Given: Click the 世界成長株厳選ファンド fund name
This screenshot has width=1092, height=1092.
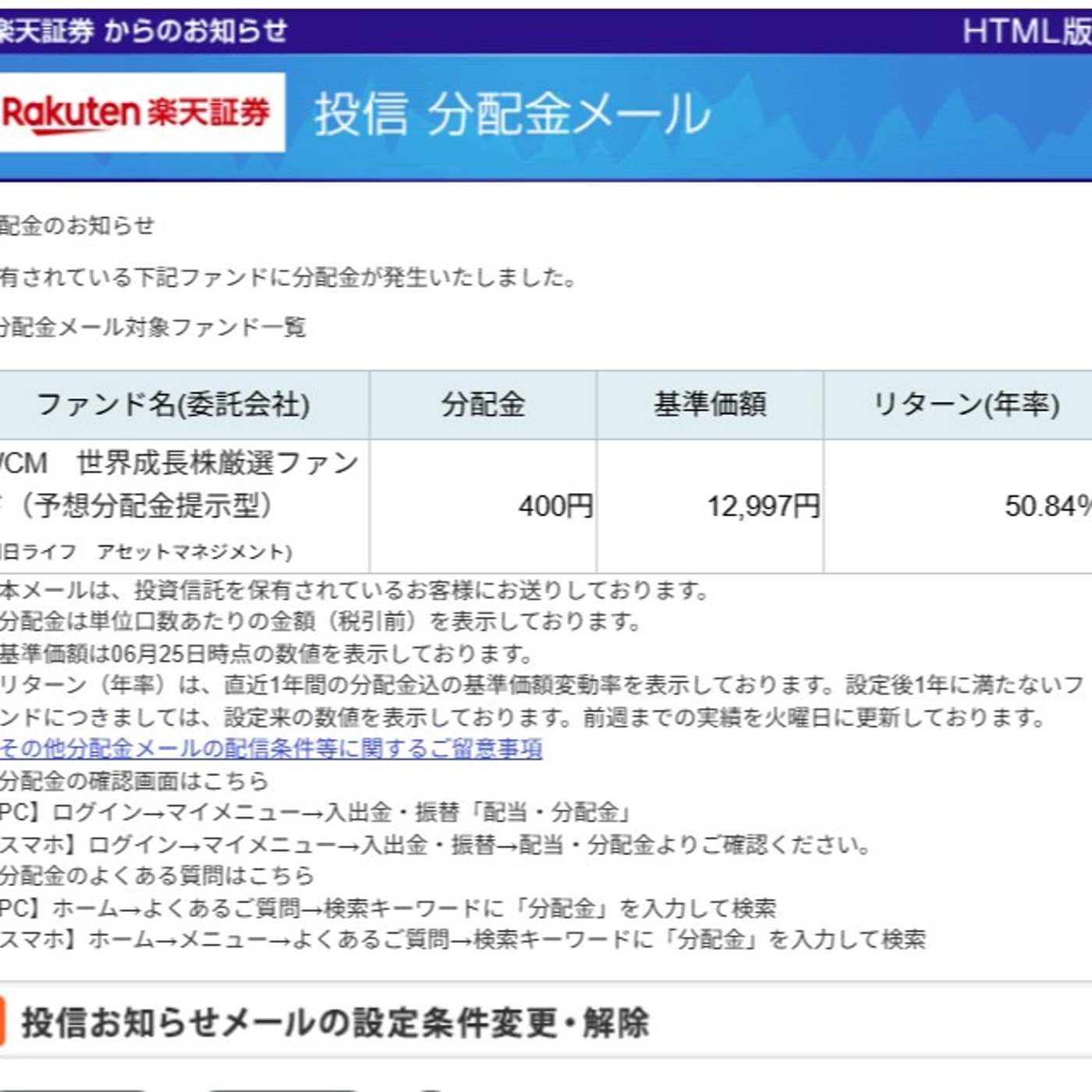Looking at the screenshot, I should point(179,484).
